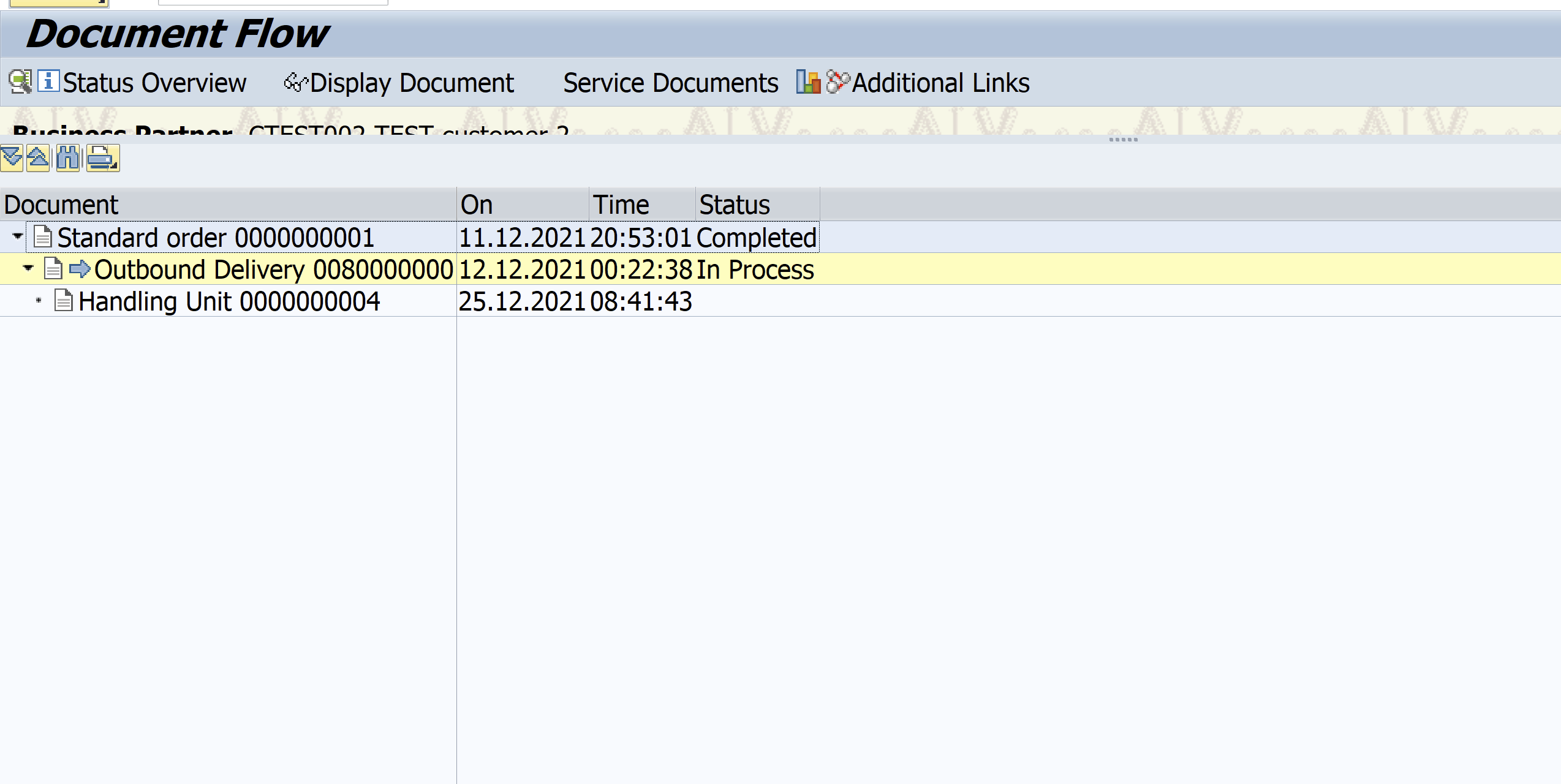Image resolution: width=1561 pixels, height=784 pixels.
Task: Select Standard order 0000000001
Action: click(216, 238)
